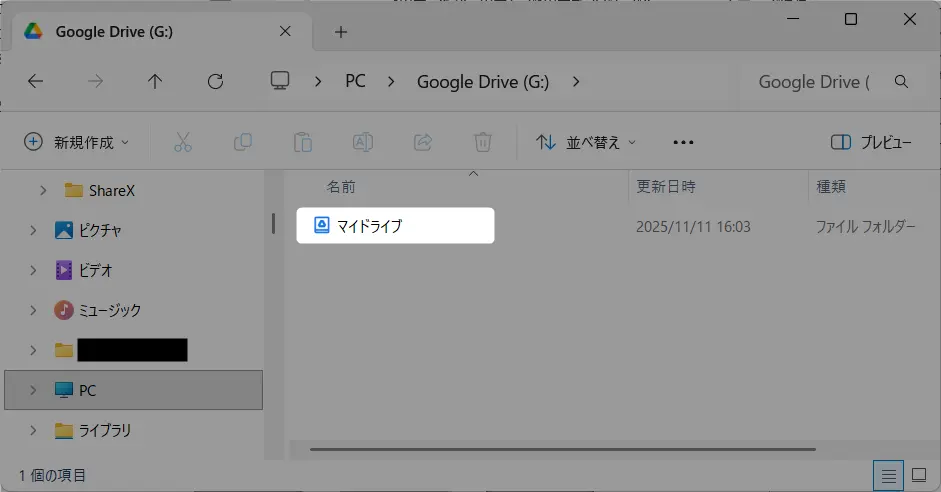Click the Copy icon in toolbar
941x492 pixels.
point(242,142)
